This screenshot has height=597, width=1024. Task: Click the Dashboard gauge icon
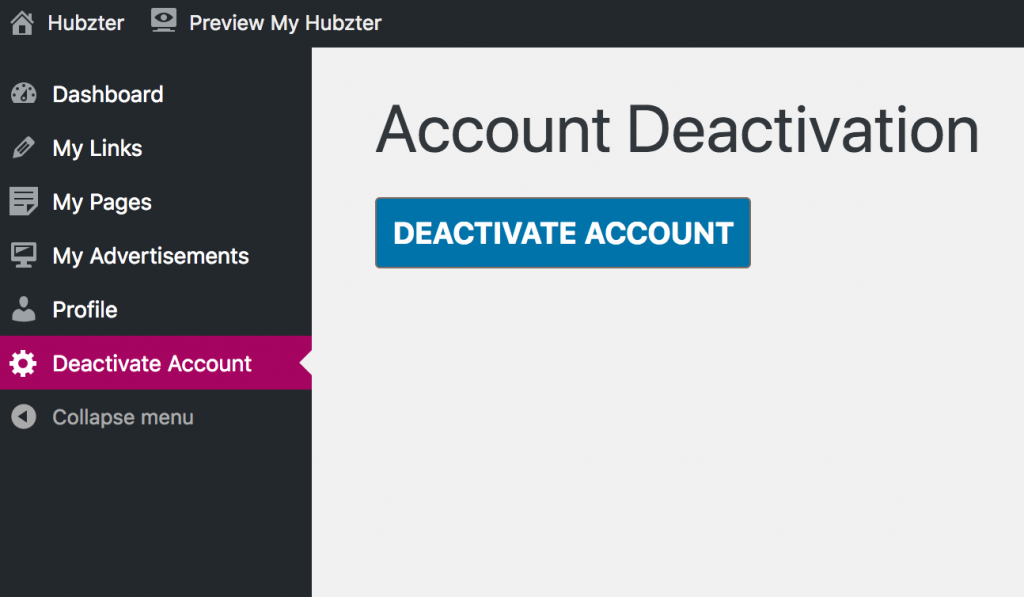(24, 94)
